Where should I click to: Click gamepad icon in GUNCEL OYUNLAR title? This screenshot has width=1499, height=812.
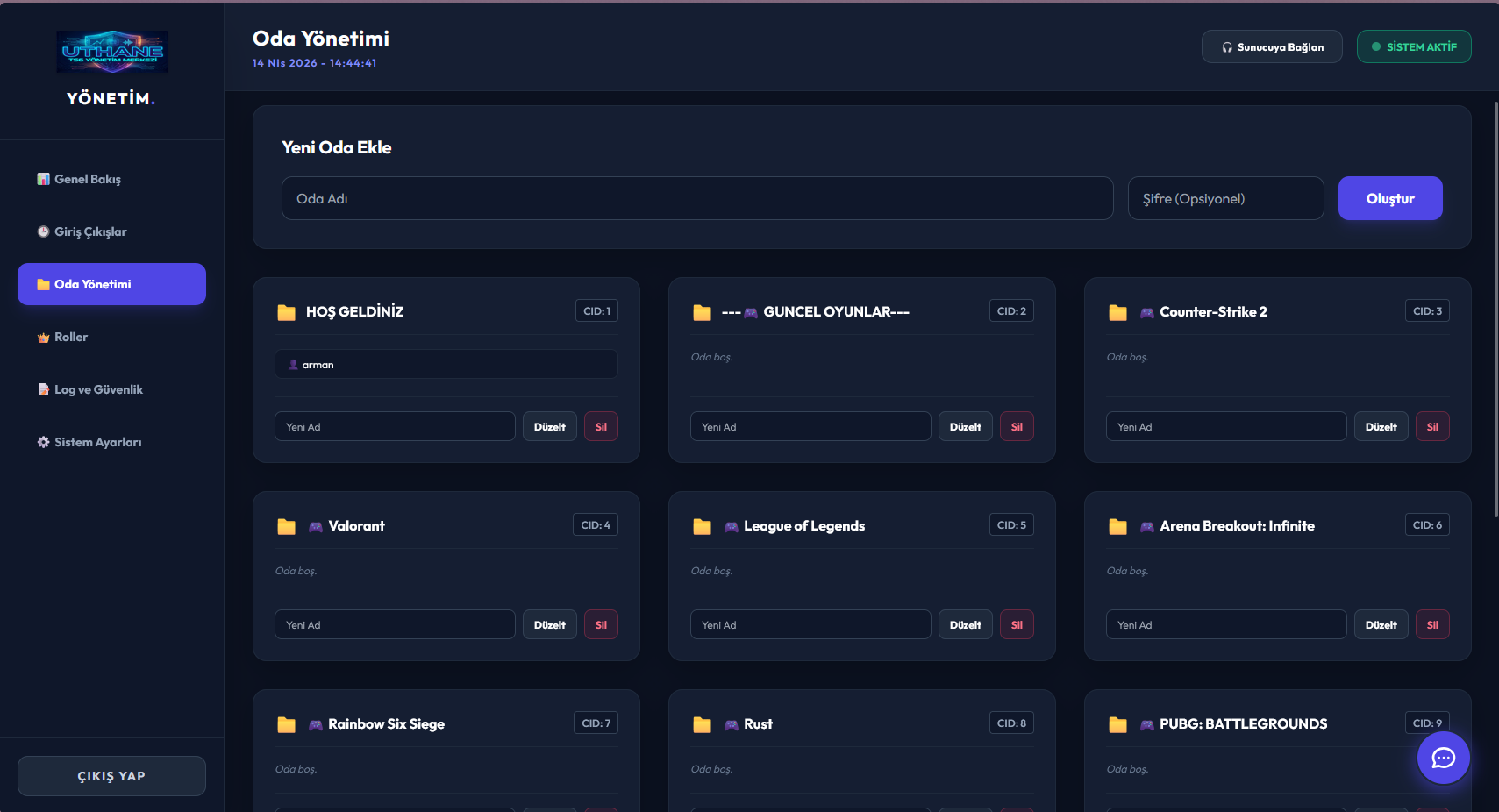click(x=751, y=313)
